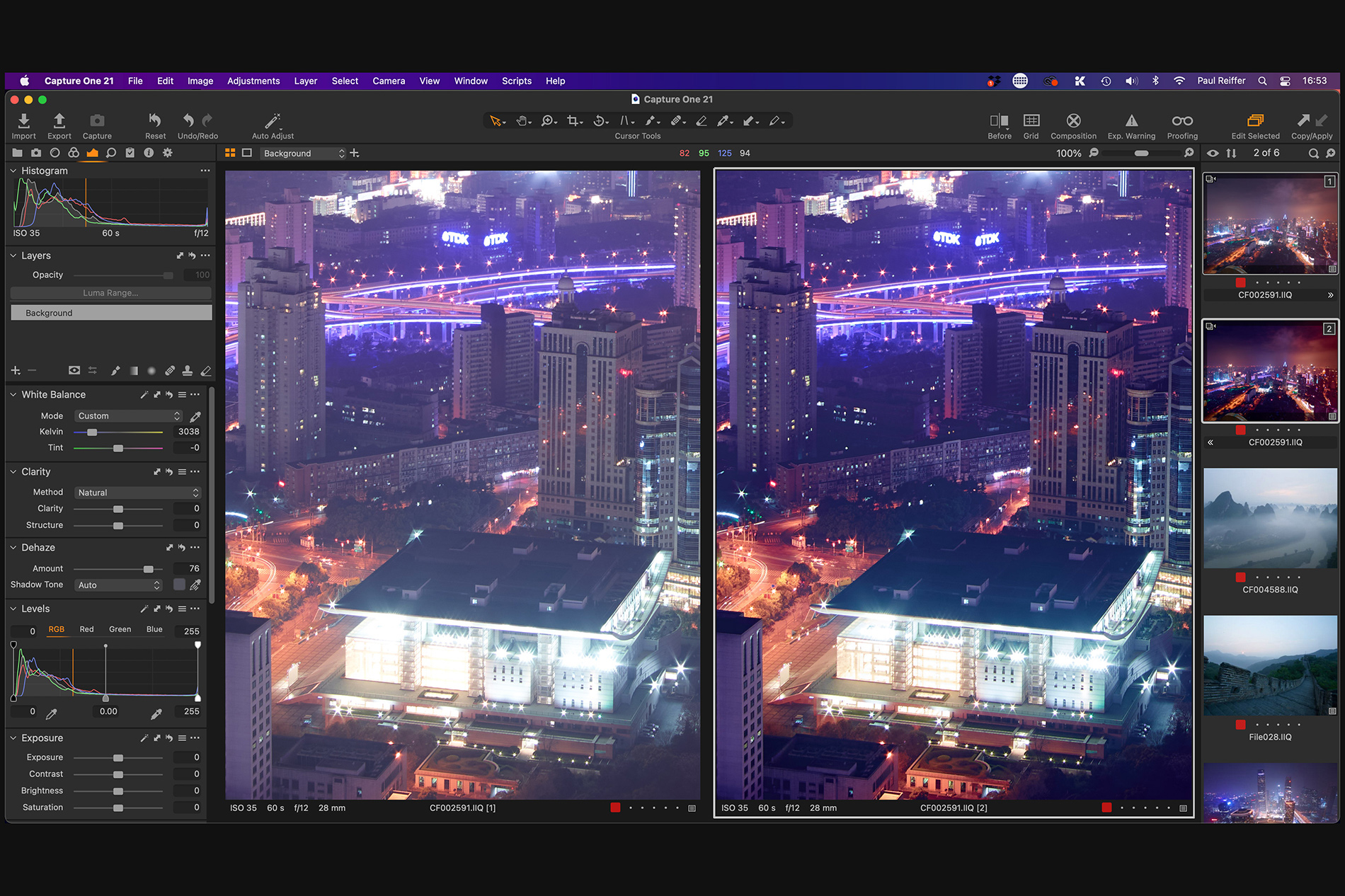Screen dimensions: 1345x896
Task: Select the Draw Mask brush in Layers
Action: pos(115,370)
